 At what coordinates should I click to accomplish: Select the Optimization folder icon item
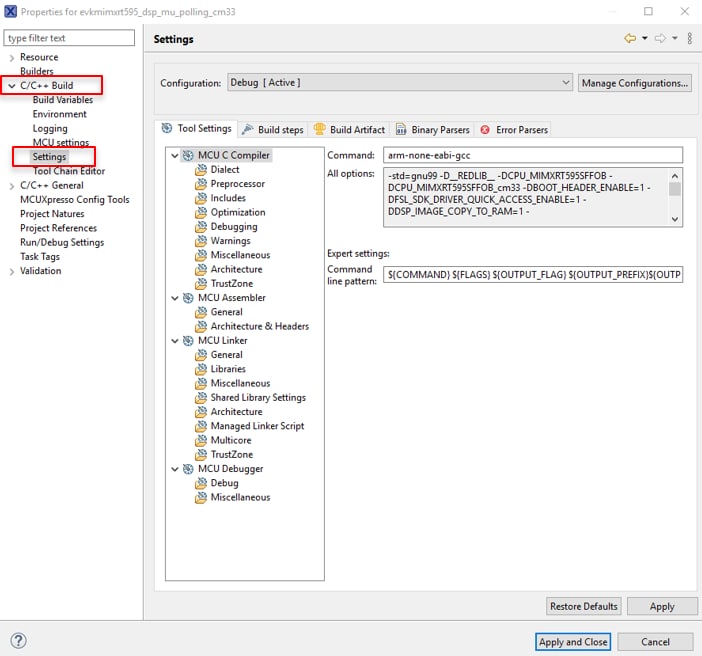[x=201, y=212]
